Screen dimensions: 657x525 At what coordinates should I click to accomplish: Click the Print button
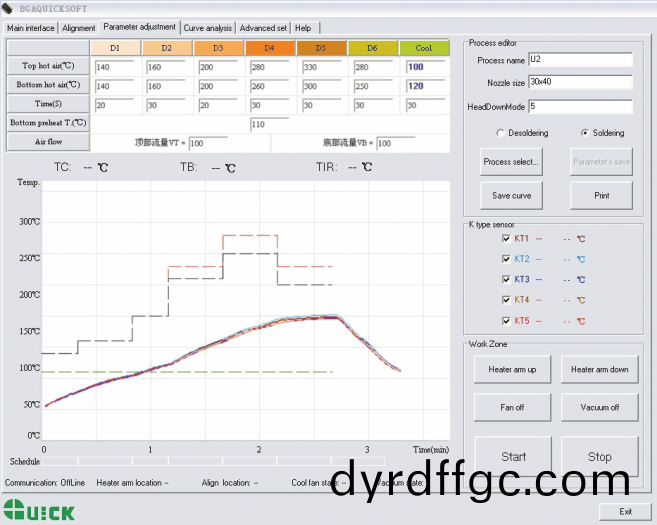pyautogui.click(x=601, y=195)
